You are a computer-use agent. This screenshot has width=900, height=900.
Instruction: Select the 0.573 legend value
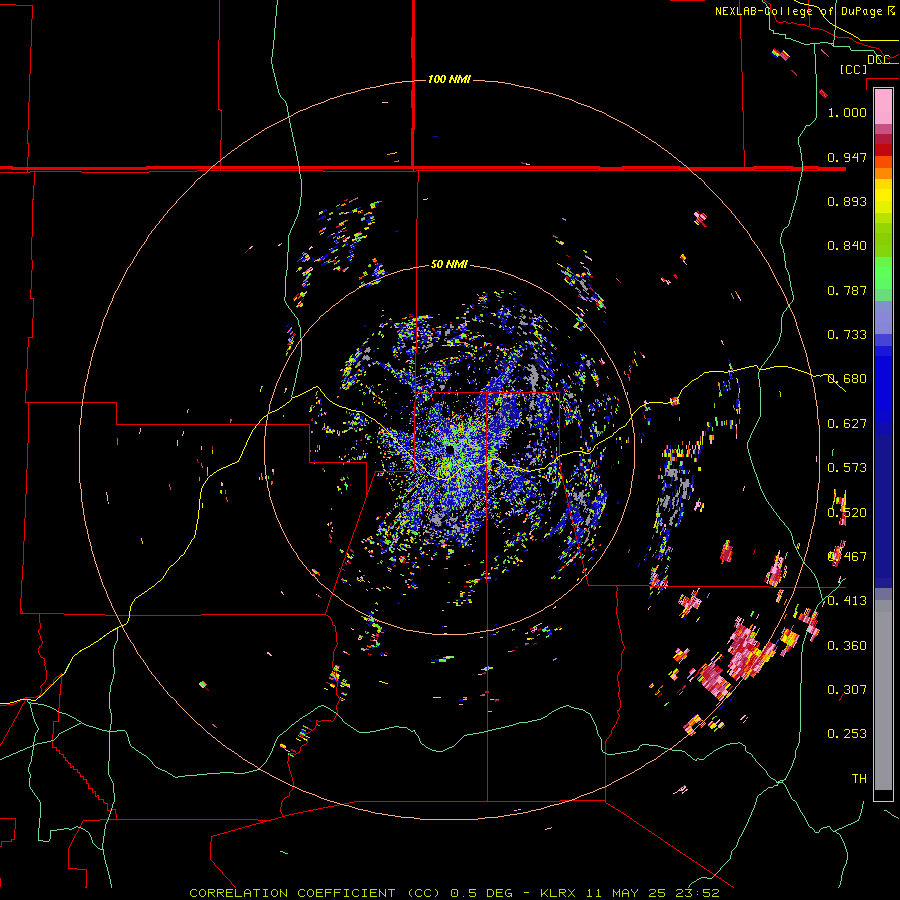pyautogui.click(x=847, y=468)
